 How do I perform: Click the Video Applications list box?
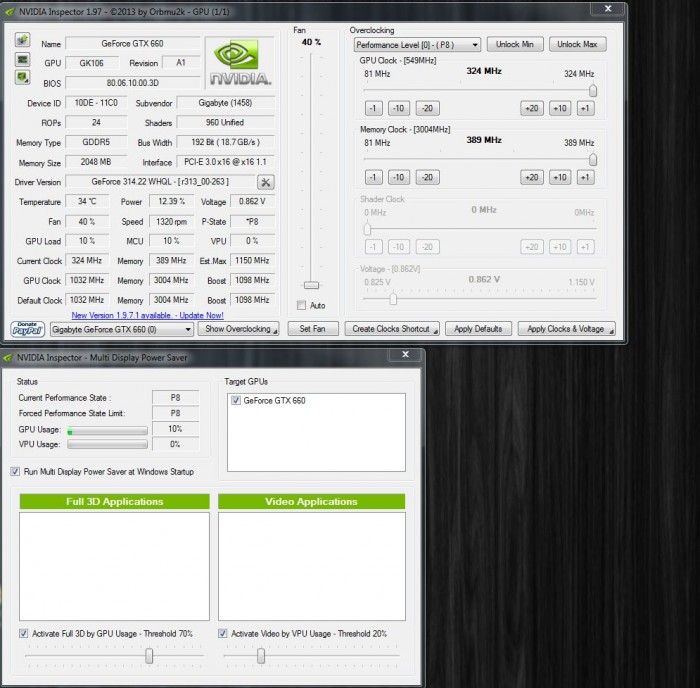[312, 566]
